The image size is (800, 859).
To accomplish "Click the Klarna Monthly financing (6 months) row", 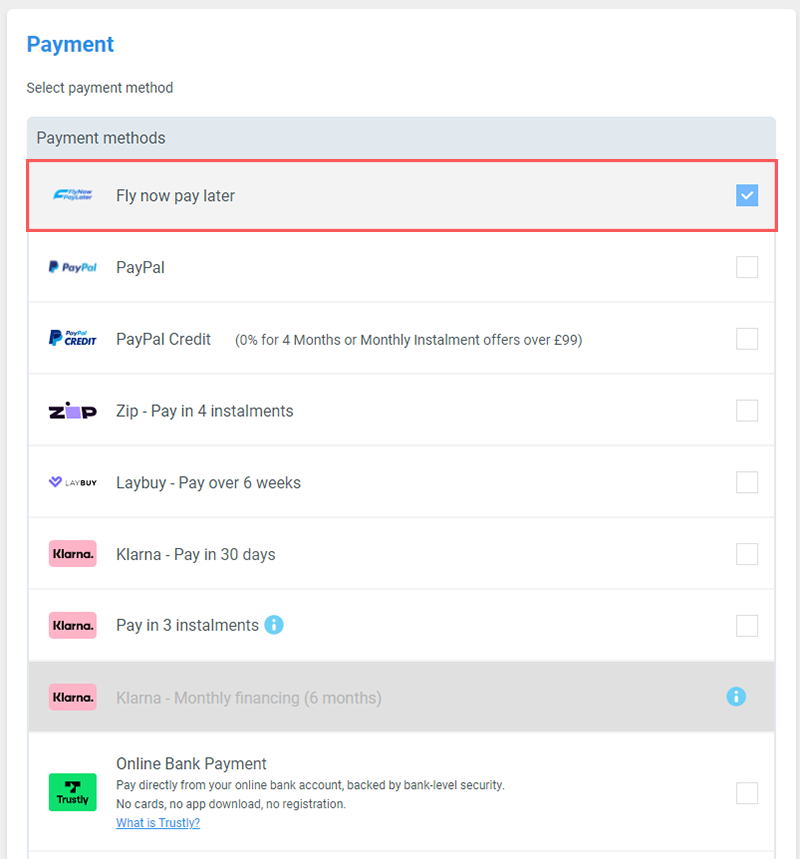I will click(401, 697).
